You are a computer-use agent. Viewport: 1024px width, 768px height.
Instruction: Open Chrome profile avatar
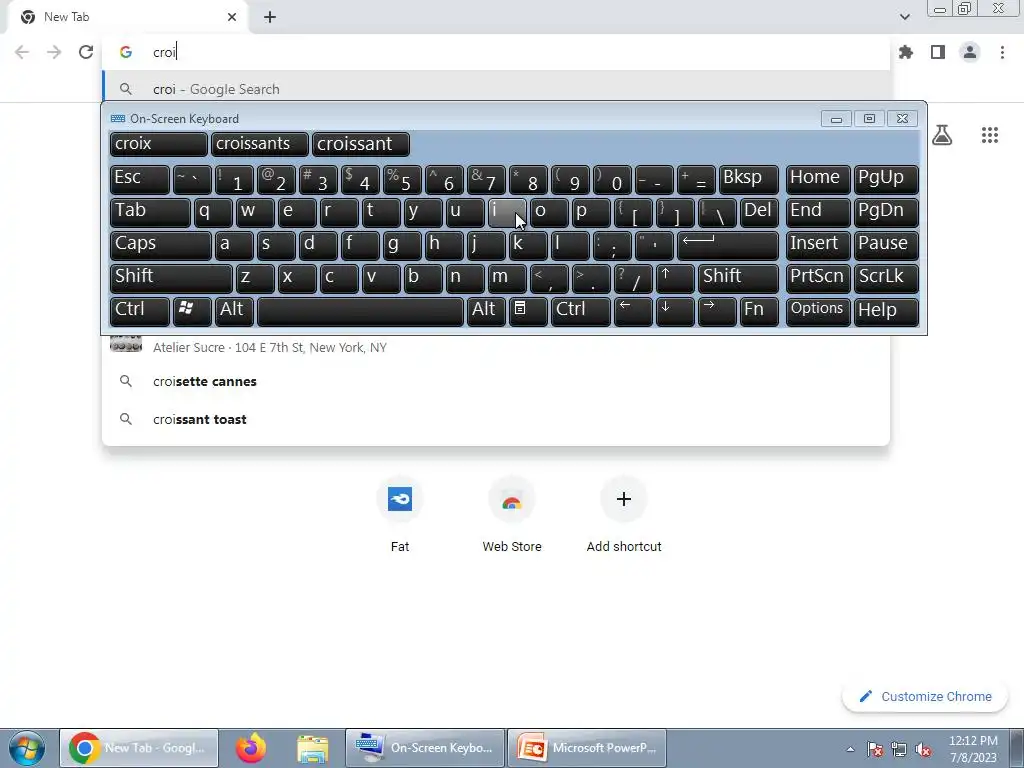[970, 52]
